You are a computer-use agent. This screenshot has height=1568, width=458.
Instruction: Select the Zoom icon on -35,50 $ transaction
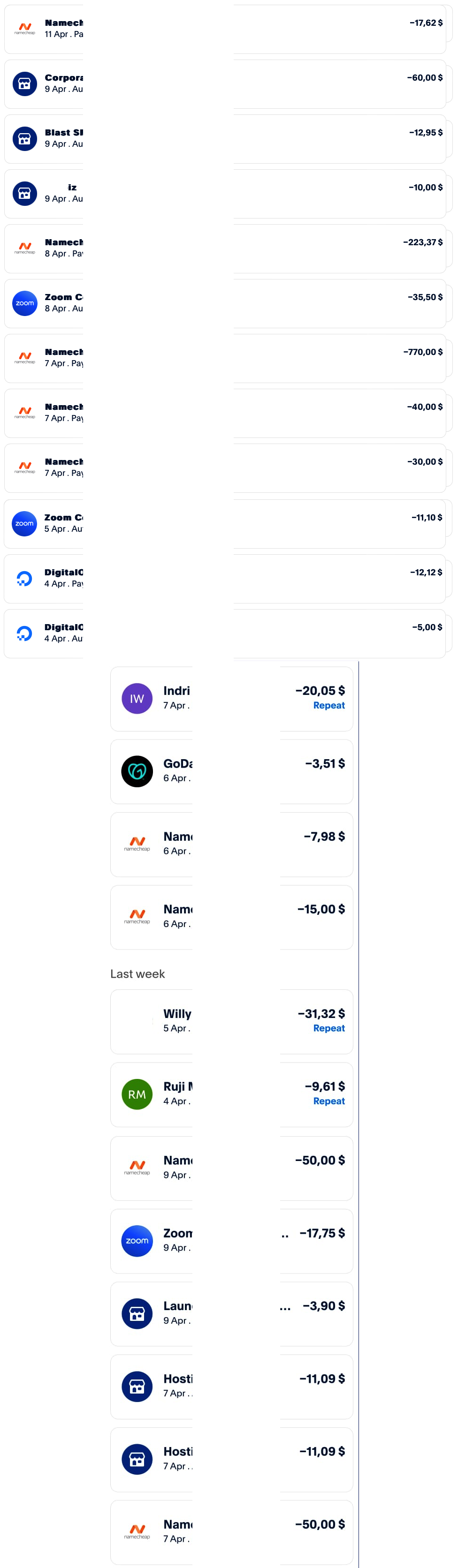pos(25,303)
